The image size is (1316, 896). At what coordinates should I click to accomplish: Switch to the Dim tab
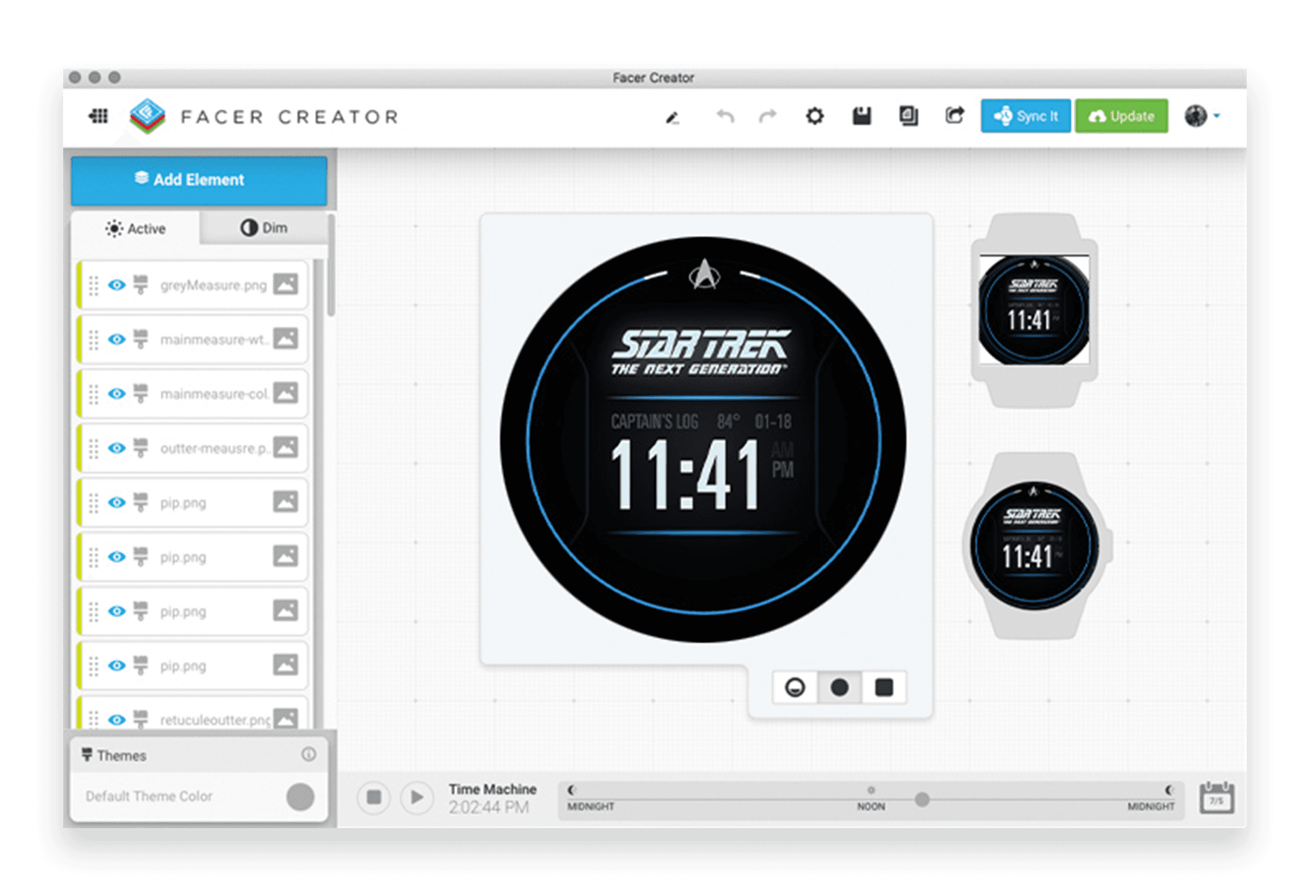[264, 227]
